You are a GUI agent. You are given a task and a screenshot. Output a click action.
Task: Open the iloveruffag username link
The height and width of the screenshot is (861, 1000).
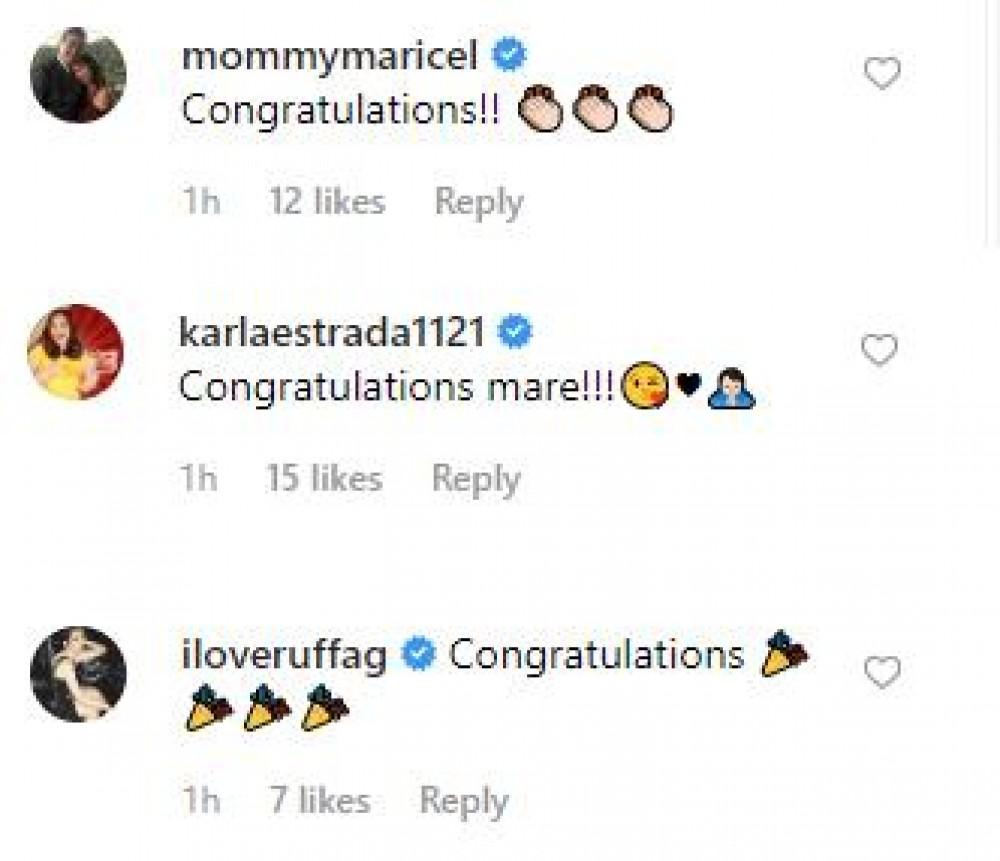pyautogui.click(x=283, y=657)
